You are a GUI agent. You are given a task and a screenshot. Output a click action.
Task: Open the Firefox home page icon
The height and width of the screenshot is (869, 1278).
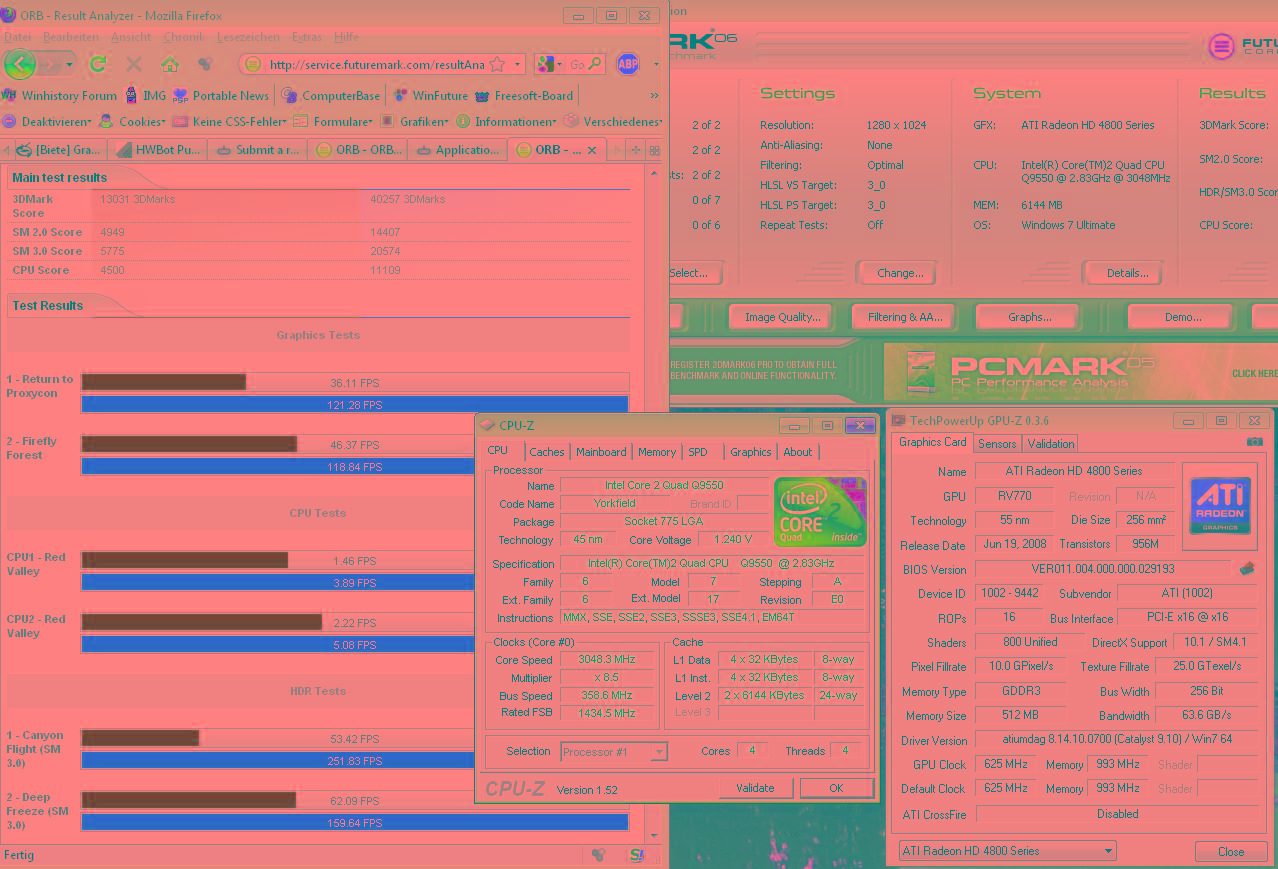click(170, 64)
